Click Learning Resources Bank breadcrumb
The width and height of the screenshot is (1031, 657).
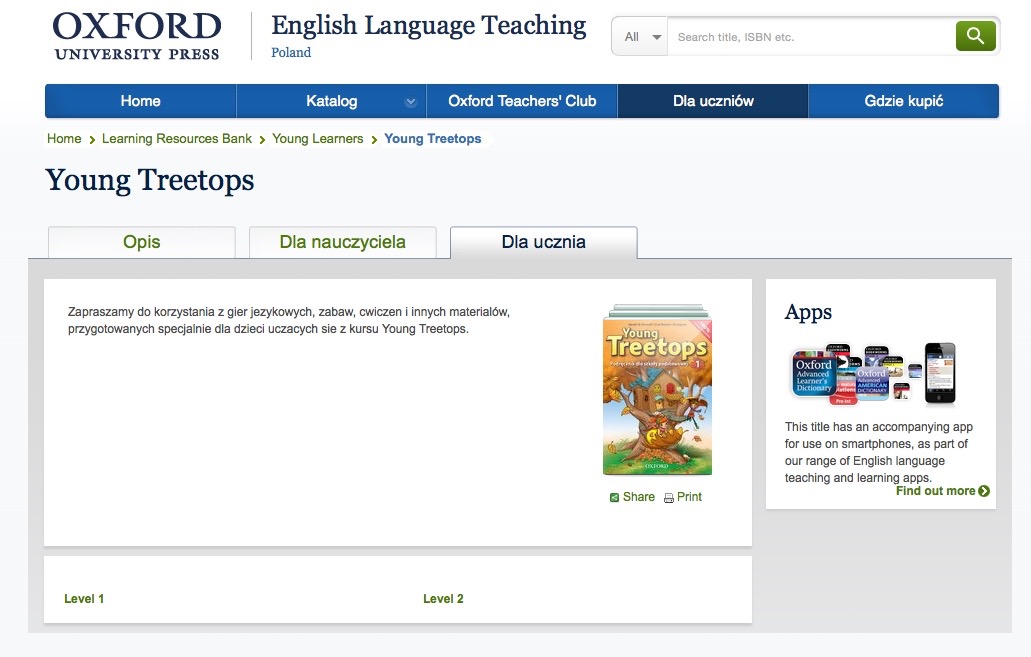pyautogui.click(x=177, y=139)
